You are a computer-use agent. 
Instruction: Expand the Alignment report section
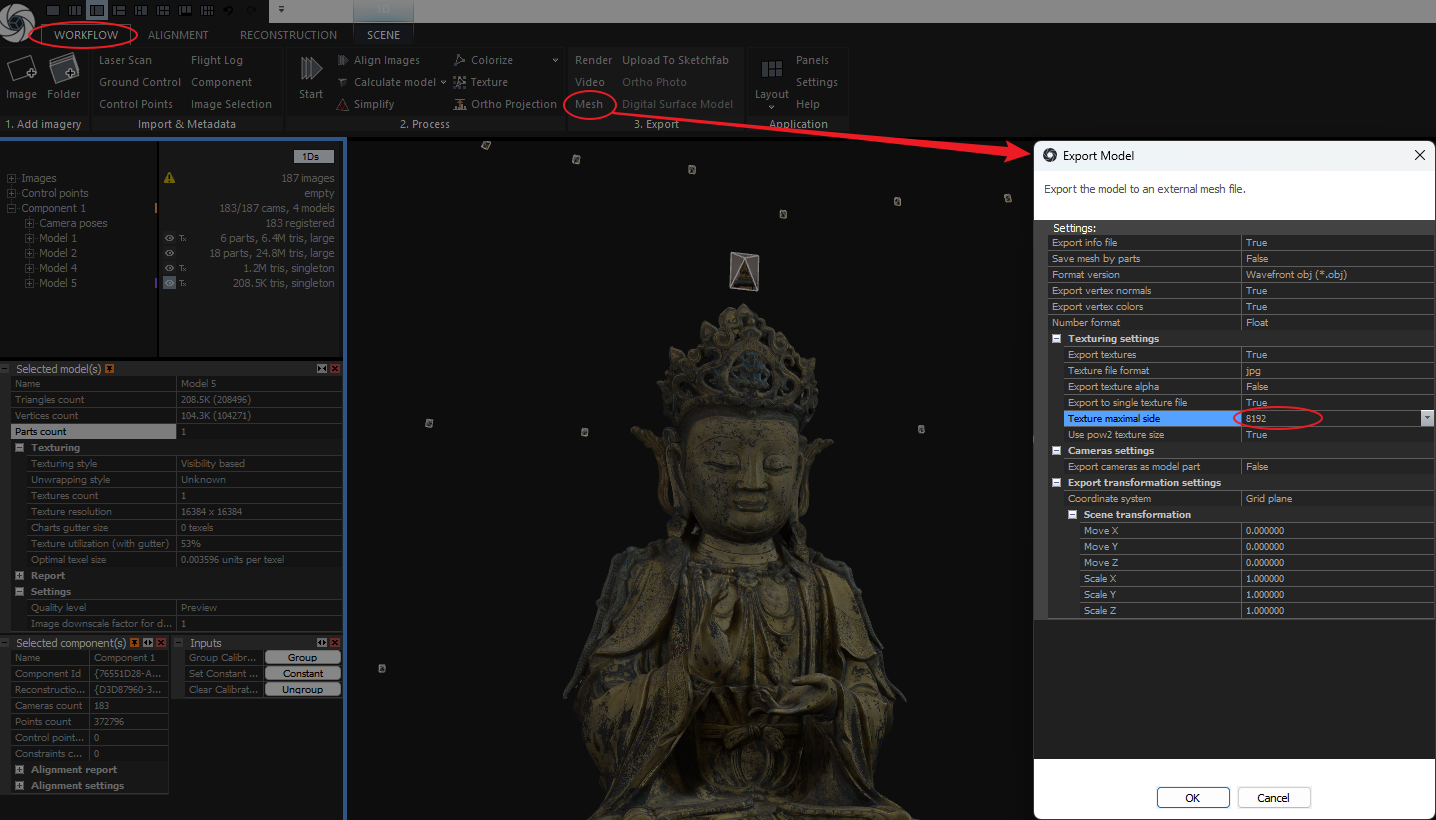(21, 770)
